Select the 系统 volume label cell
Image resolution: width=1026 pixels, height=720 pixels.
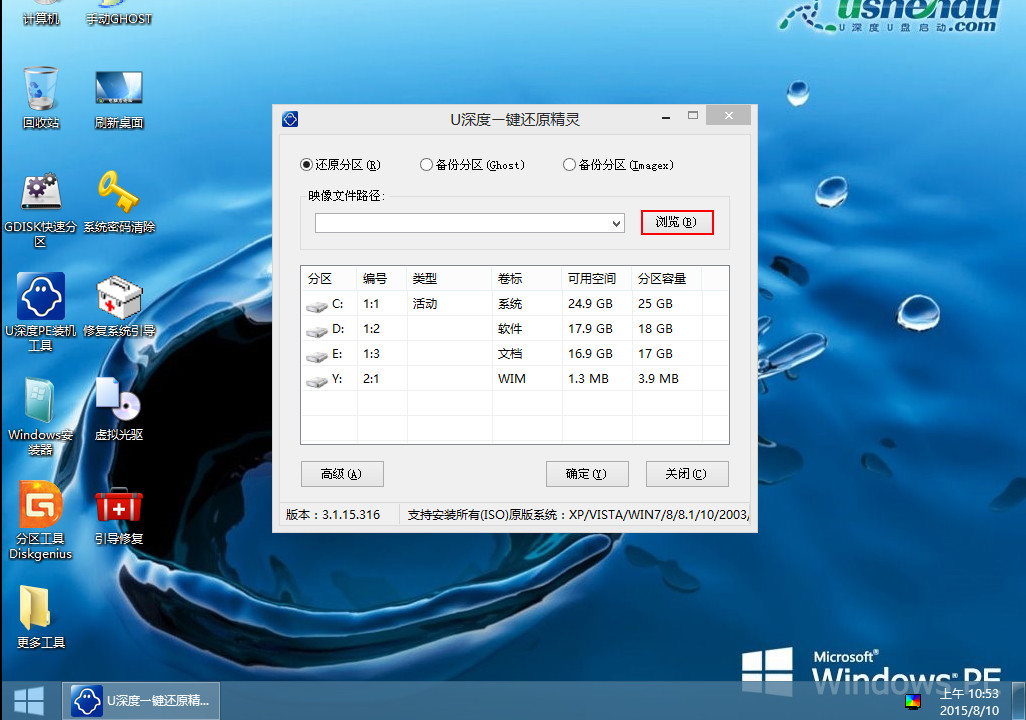pos(510,304)
